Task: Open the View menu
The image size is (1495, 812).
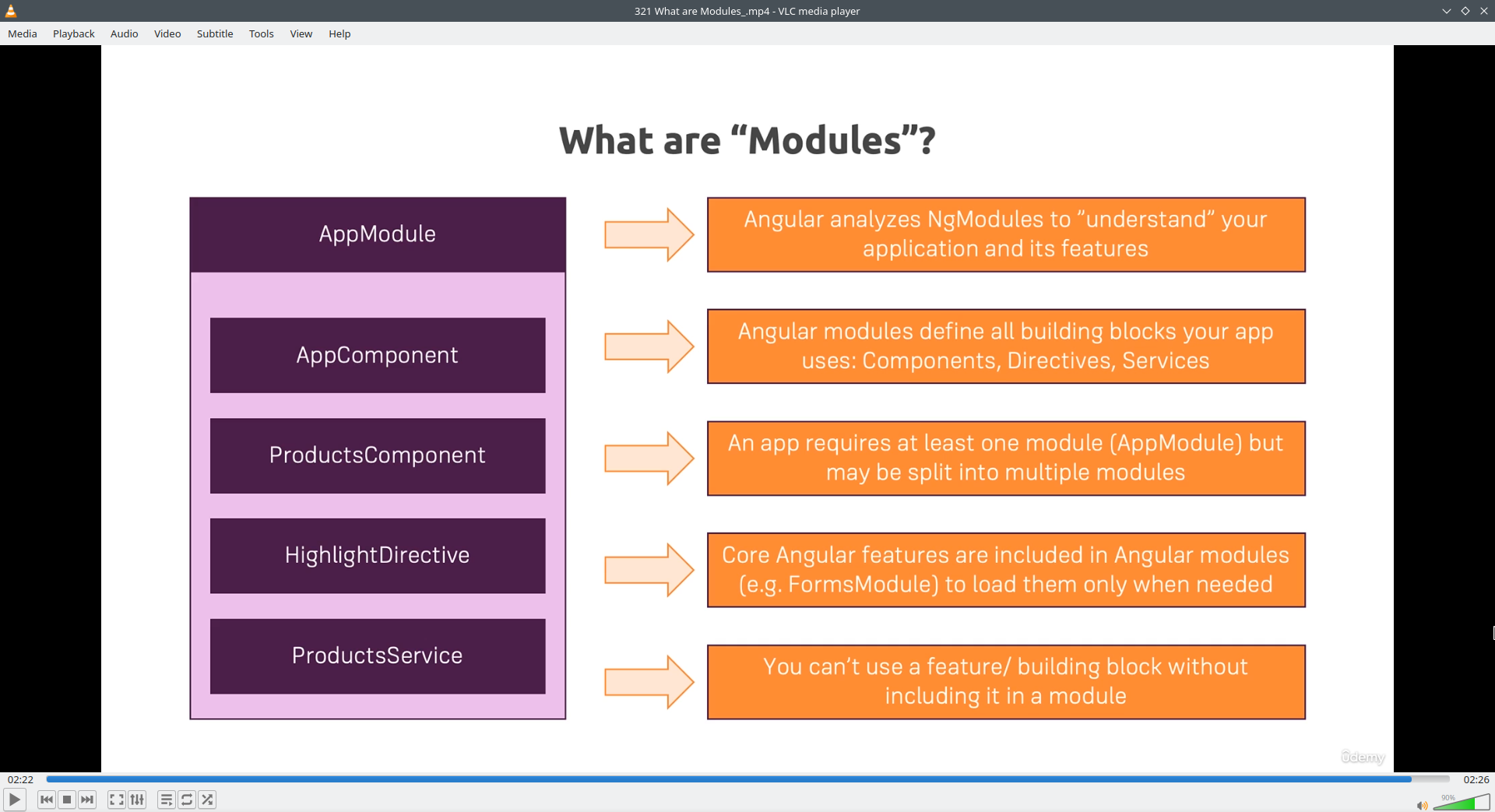Action: [301, 33]
